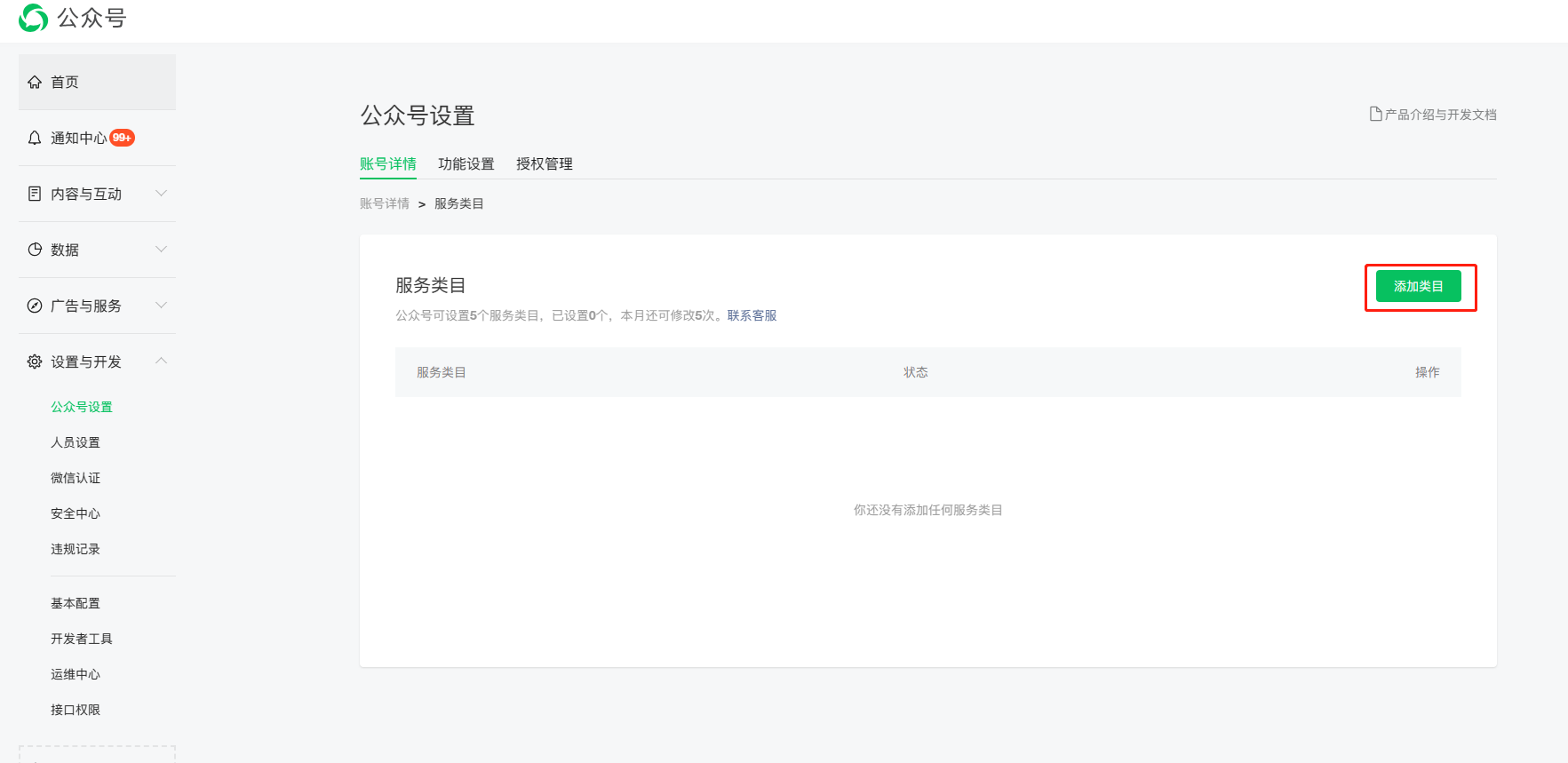Image resolution: width=1568 pixels, height=763 pixels.
Task: Expand the 广告与服务 chevron
Action: click(161, 305)
